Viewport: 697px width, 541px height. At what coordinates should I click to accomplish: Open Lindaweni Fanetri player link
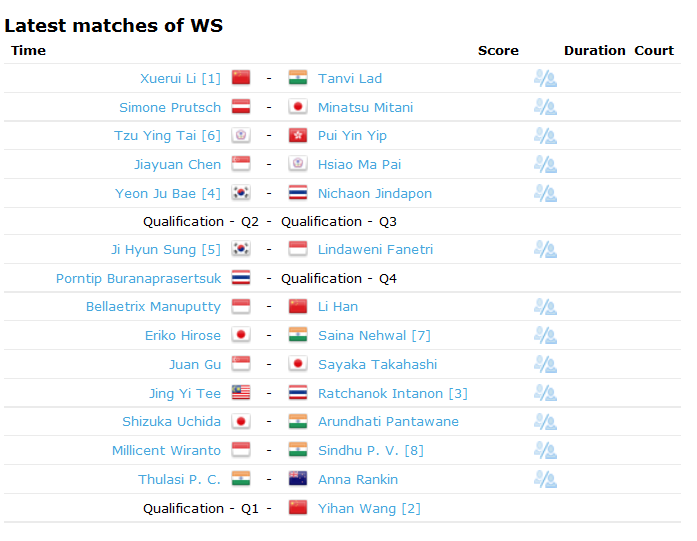[x=375, y=249]
